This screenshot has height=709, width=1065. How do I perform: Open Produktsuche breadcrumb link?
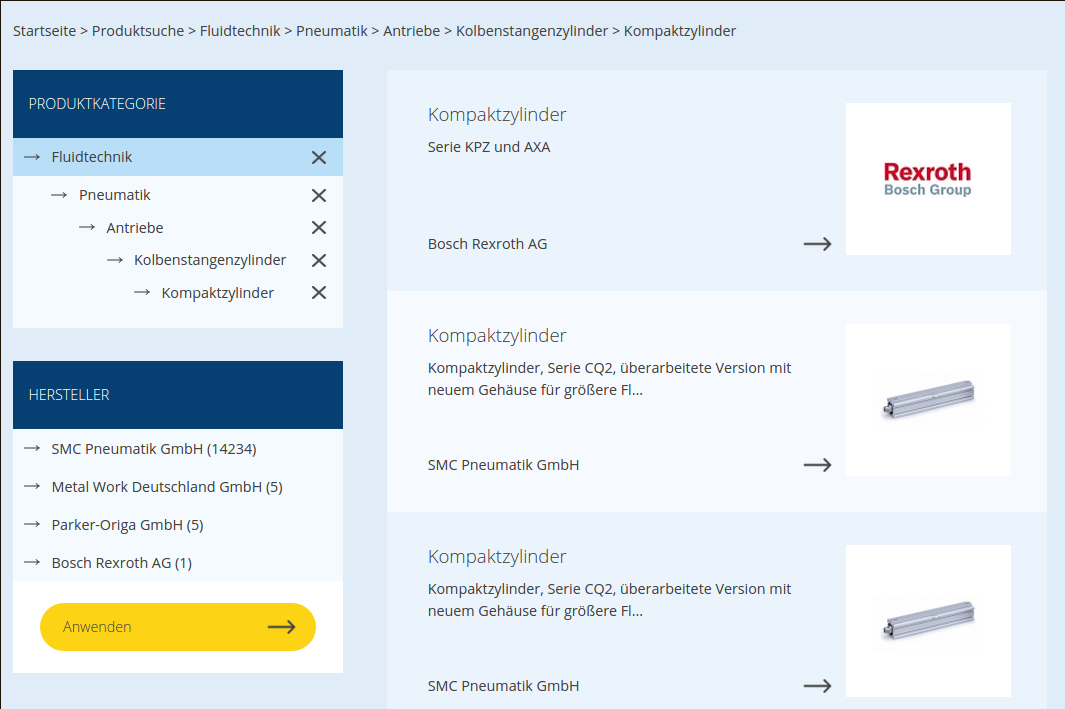click(138, 31)
